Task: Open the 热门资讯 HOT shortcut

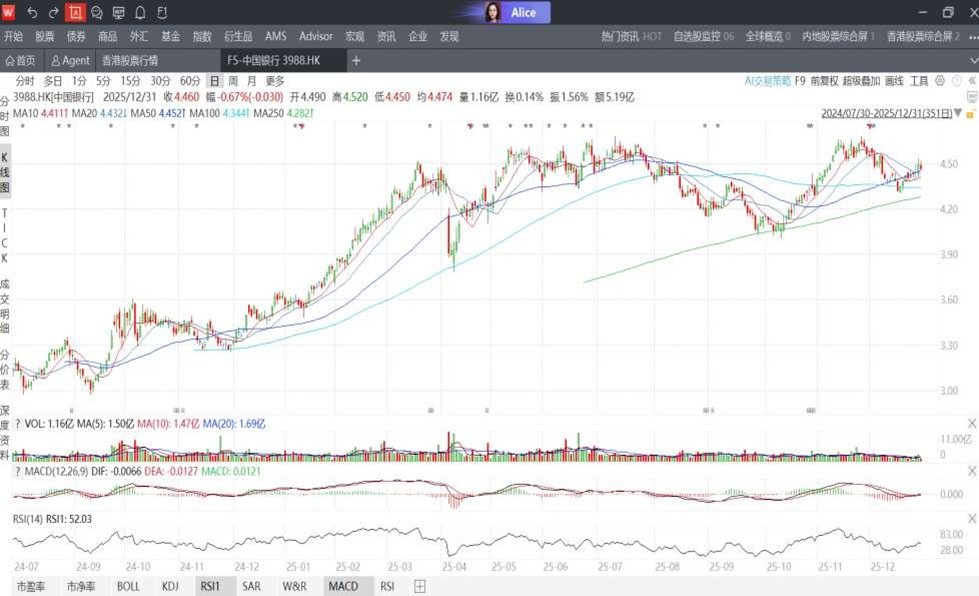Action: [x=631, y=36]
